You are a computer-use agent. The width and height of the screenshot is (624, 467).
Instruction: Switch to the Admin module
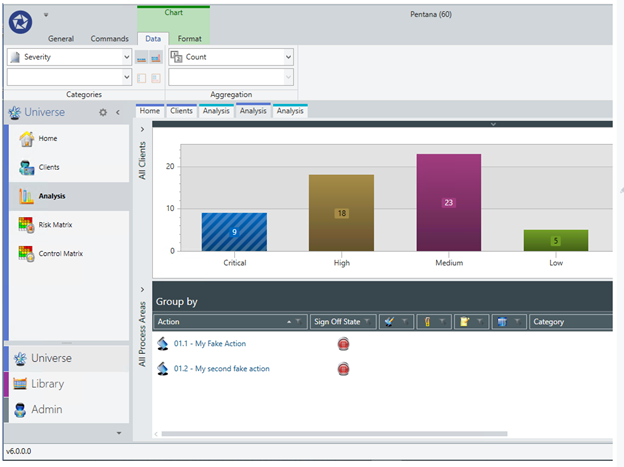(69, 409)
